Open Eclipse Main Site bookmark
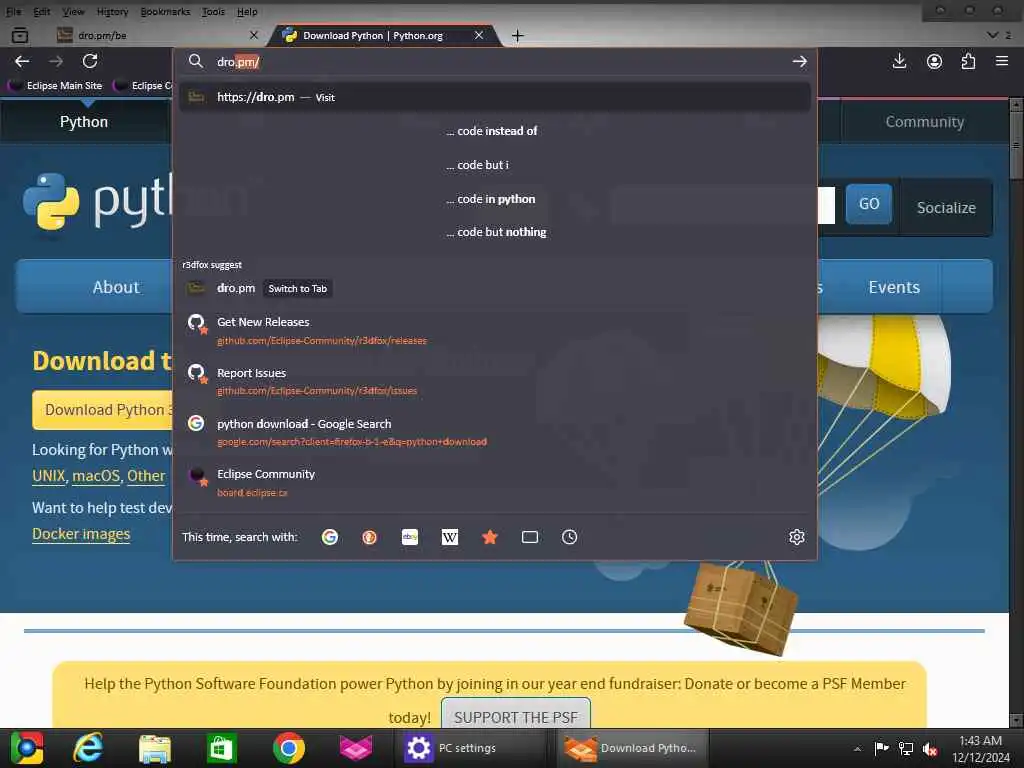The image size is (1024, 768). [56, 86]
